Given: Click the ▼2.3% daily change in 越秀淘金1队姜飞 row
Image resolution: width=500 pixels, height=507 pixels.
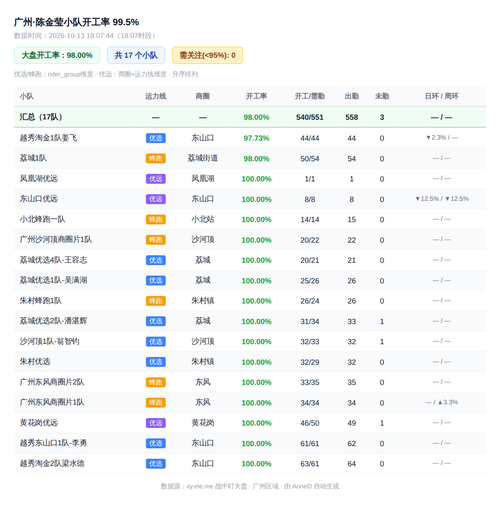Looking at the screenshot, I should pos(436,137).
